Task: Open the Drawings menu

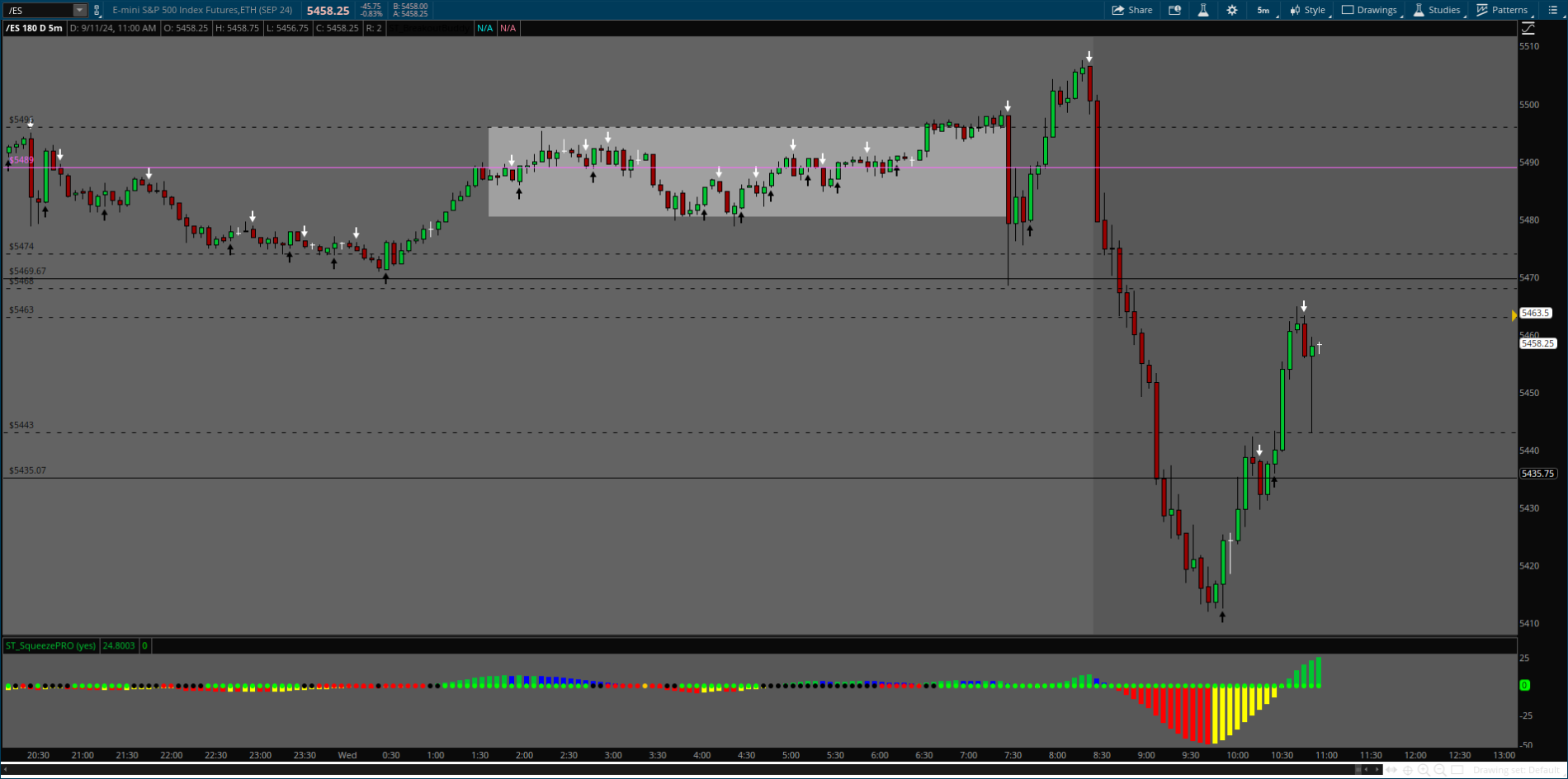Action: 1370,10
